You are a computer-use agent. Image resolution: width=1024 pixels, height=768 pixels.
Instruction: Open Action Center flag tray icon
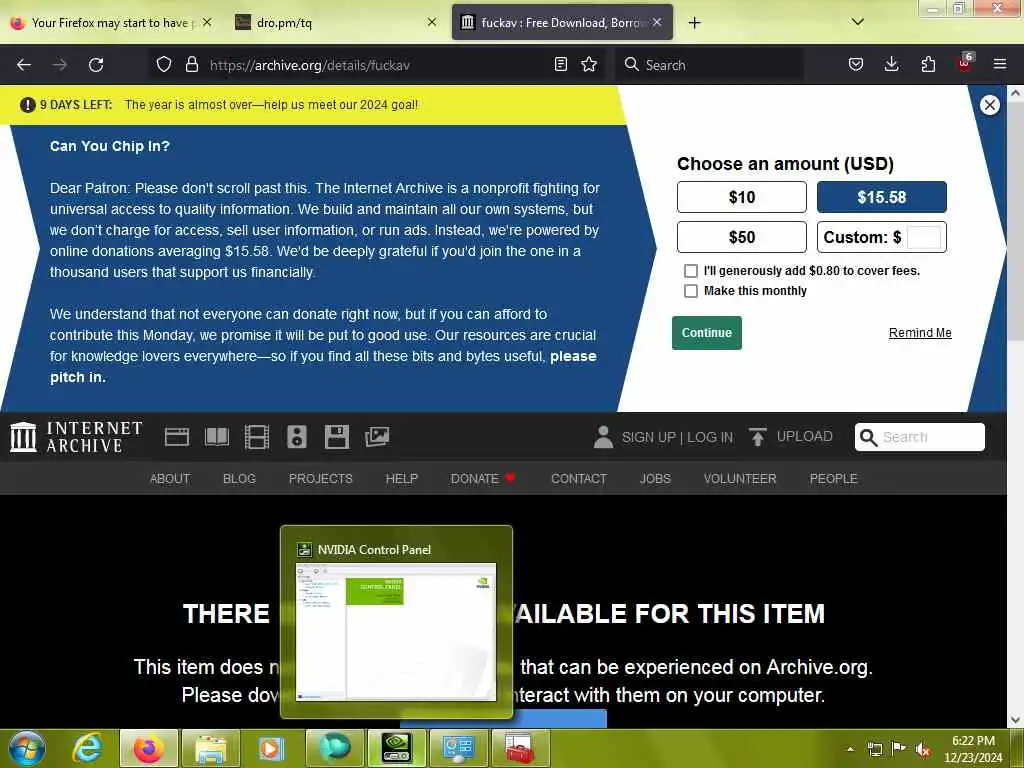point(899,749)
